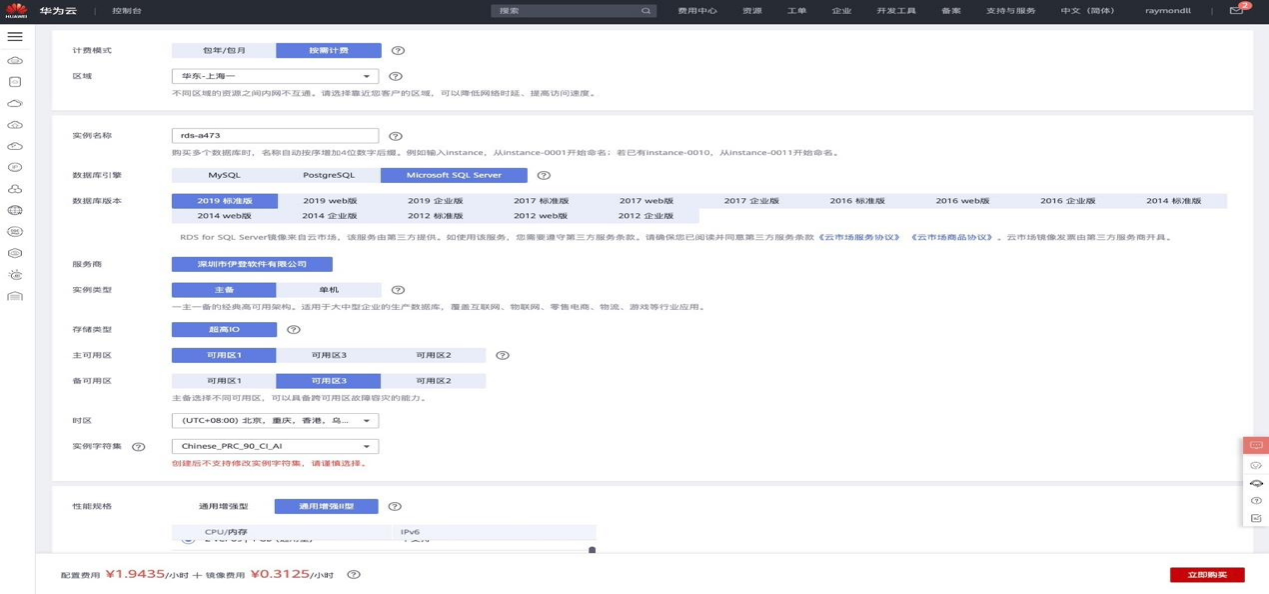Click the 立即购买 button
This screenshot has width=1269, height=594.
[1207, 575]
